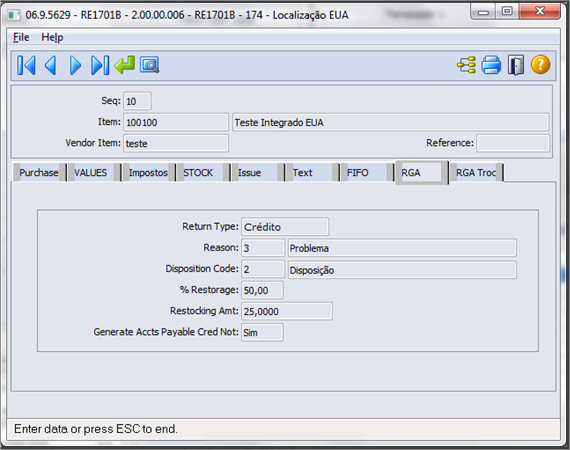The image size is (570, 450).
Task: Open the File menu
Action: click(x=21, y=37)
